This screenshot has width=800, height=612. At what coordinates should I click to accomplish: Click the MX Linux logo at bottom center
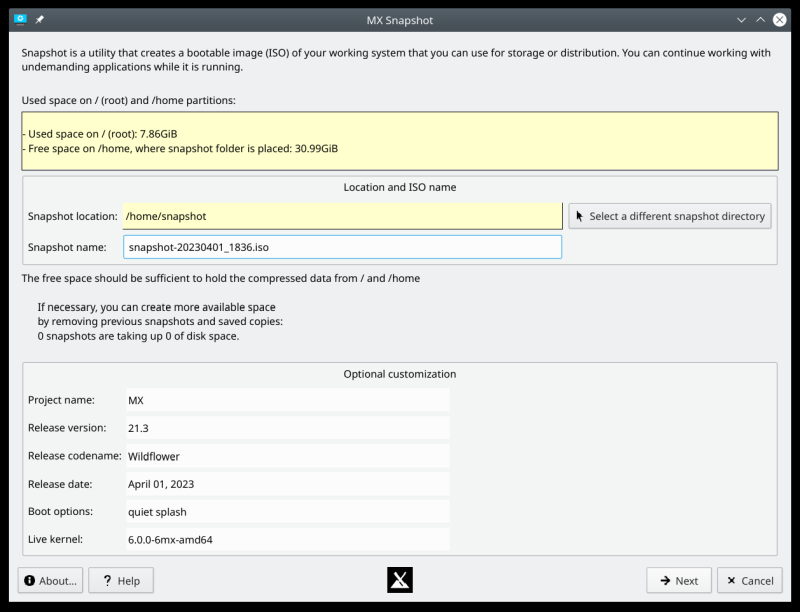(399, 581)
